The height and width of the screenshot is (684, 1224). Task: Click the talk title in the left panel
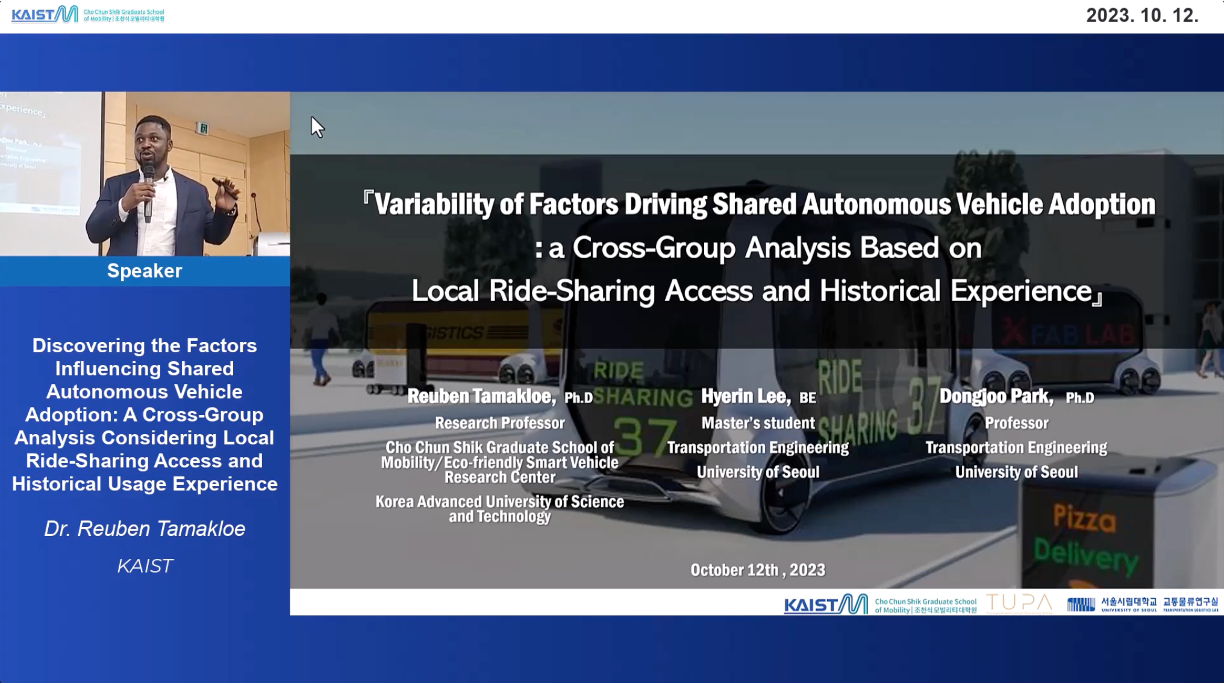click(x=145, y=414)
